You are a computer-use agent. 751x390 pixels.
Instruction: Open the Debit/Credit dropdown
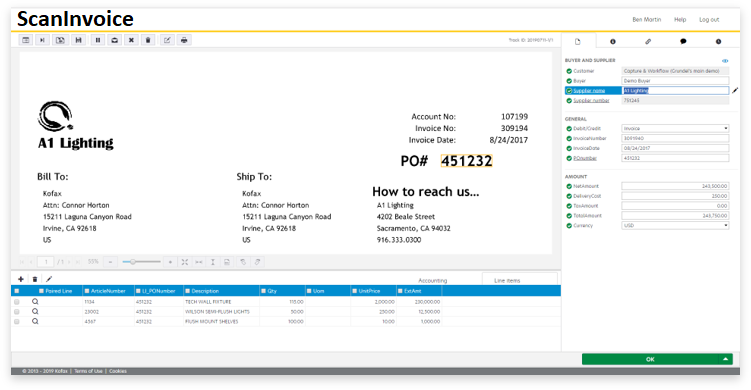pos(675,128)
